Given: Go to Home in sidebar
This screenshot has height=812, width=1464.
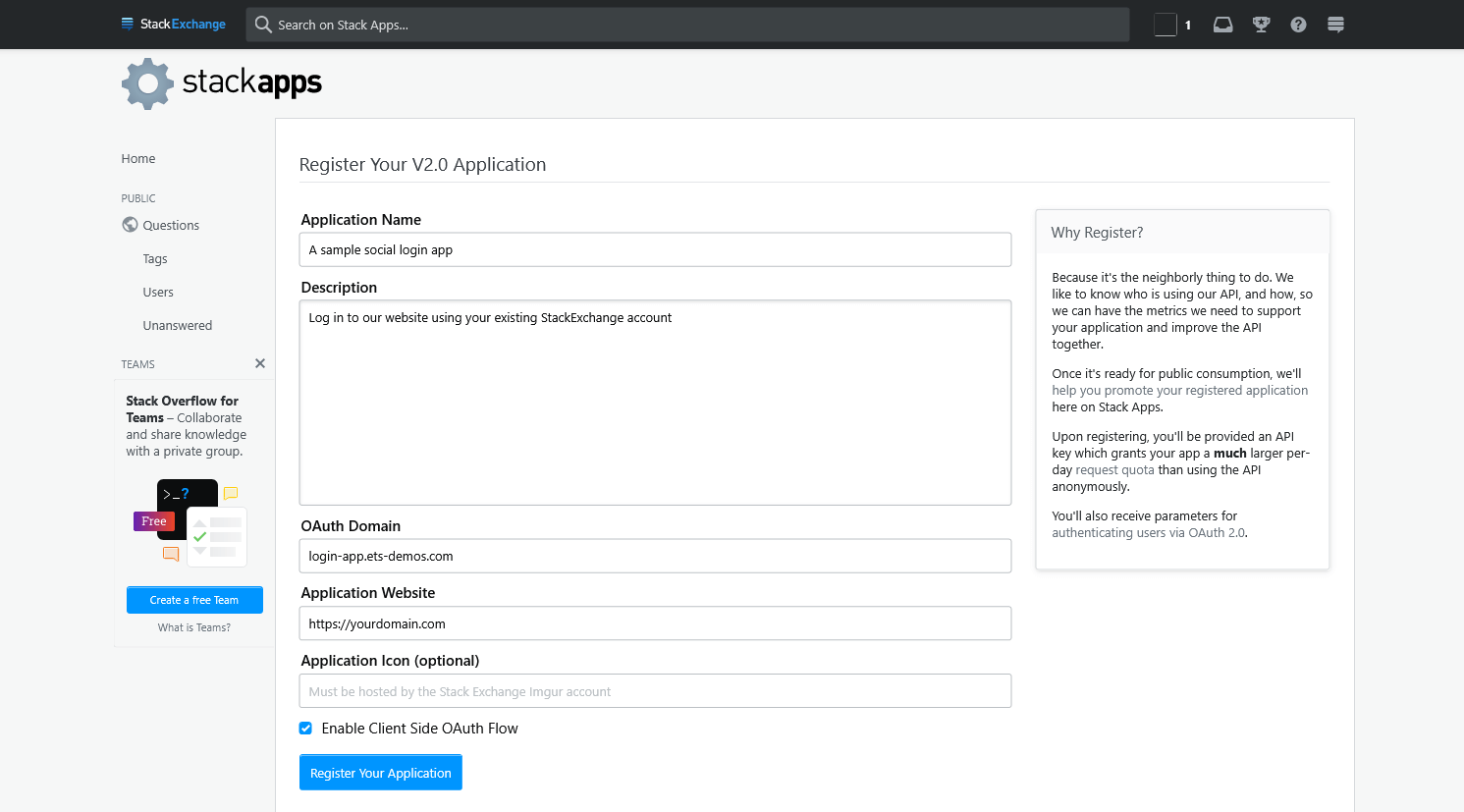Looking at the screenshot, I should [x=138, y=159].
